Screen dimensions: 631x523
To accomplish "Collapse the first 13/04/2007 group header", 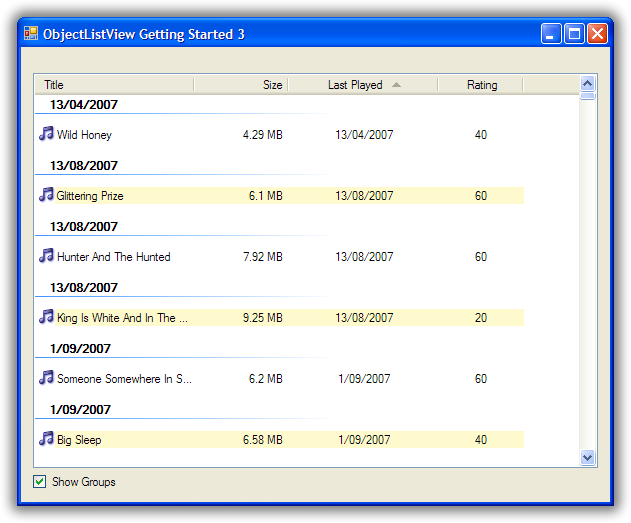I will pos(84,105).
